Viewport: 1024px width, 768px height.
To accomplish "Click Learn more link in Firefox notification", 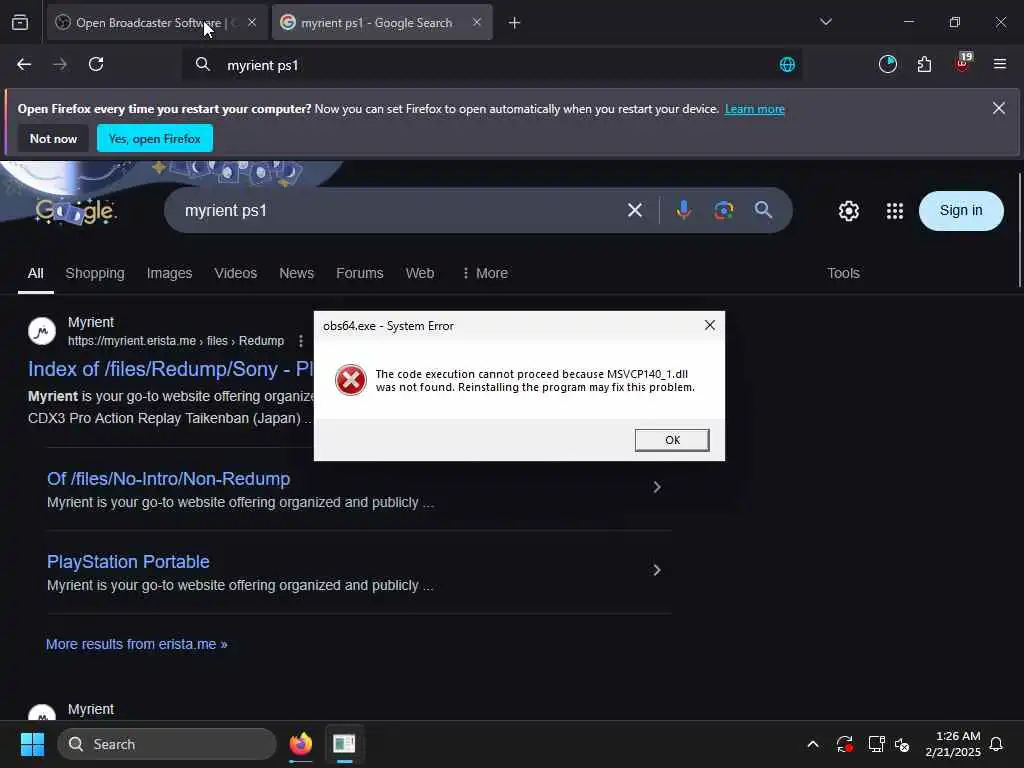I will pos(754,109).
